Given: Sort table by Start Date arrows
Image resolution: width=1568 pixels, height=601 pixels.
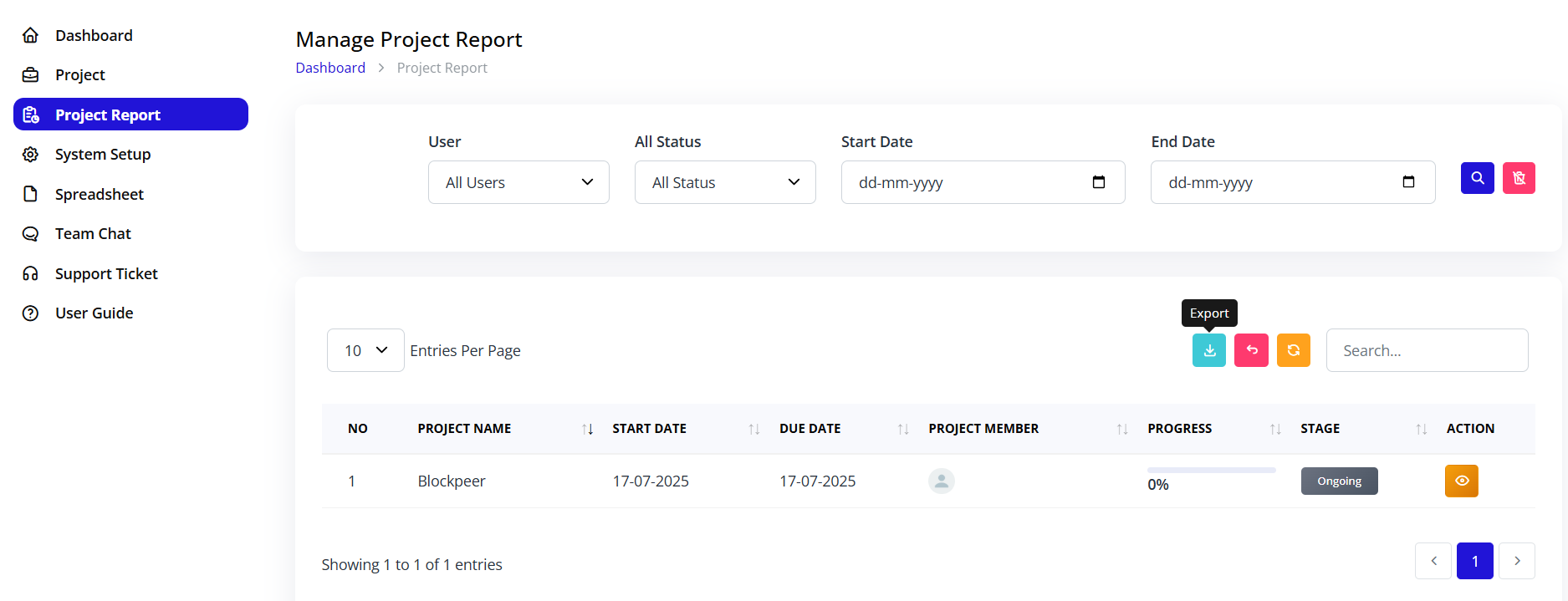Looking at the screenshot, I should pos(754,429).
